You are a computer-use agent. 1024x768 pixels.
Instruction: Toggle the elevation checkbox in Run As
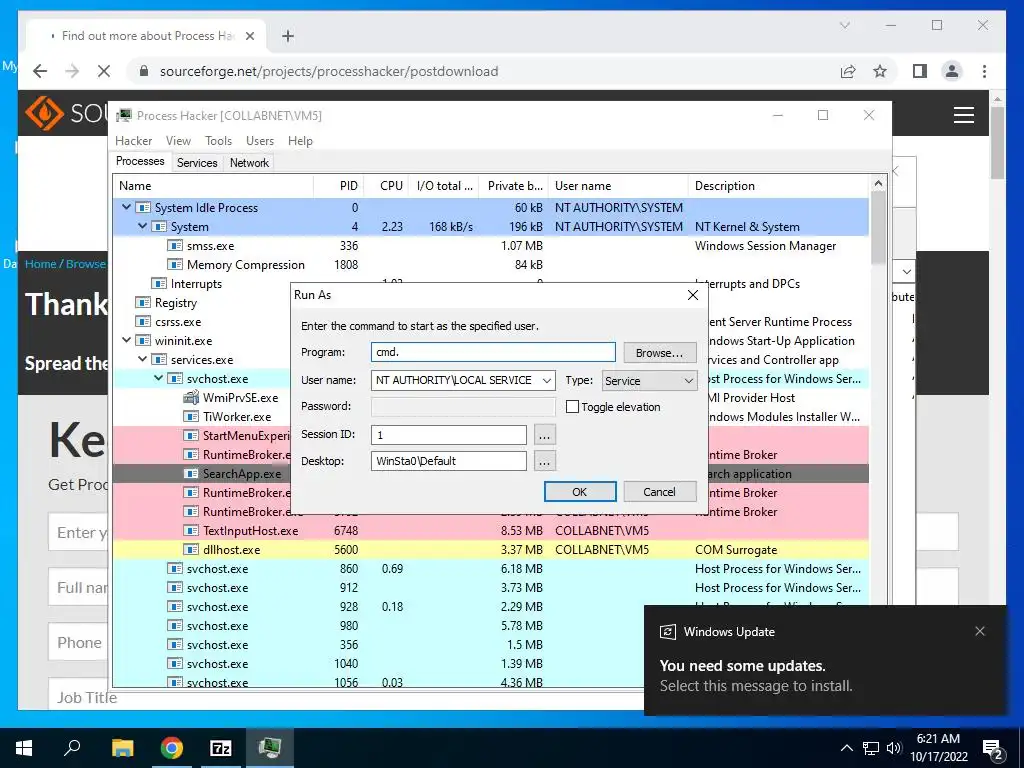coord(572,407)
